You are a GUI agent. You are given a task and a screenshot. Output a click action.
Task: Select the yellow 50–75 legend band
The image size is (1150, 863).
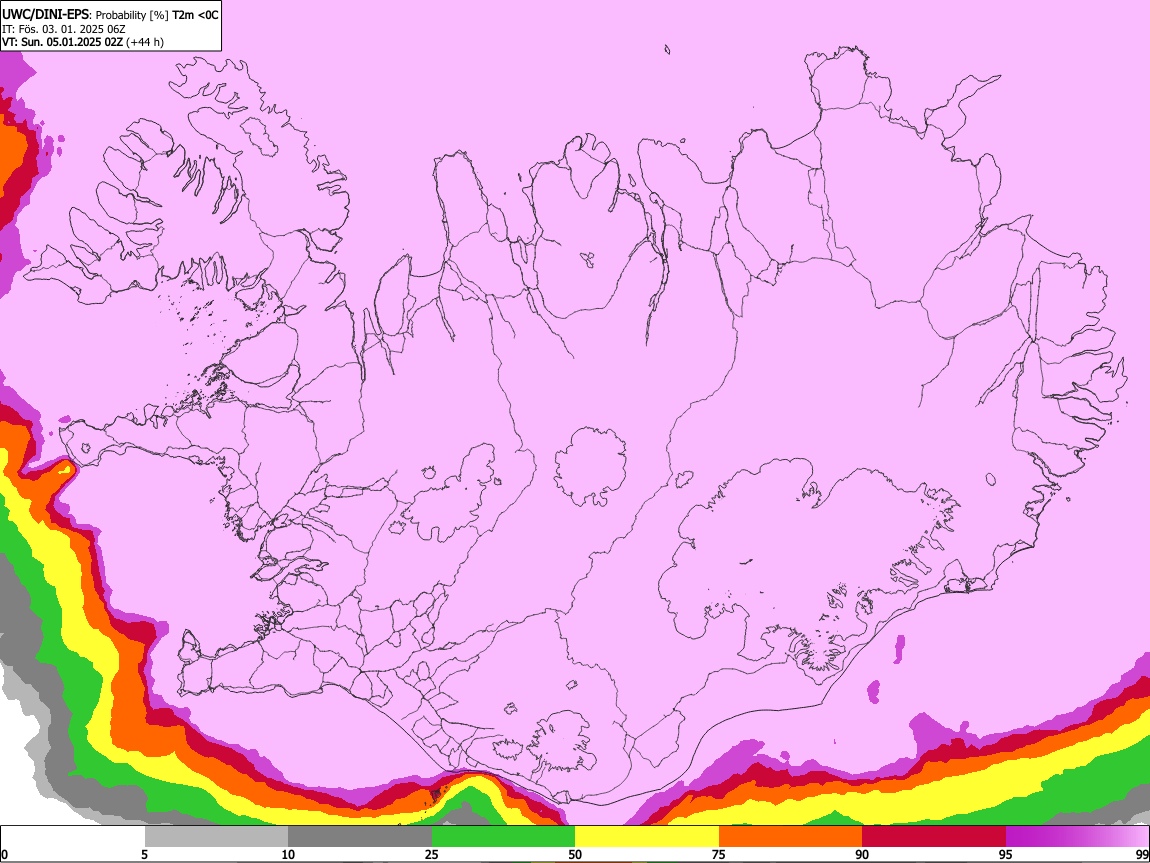(x=647, y=837)
